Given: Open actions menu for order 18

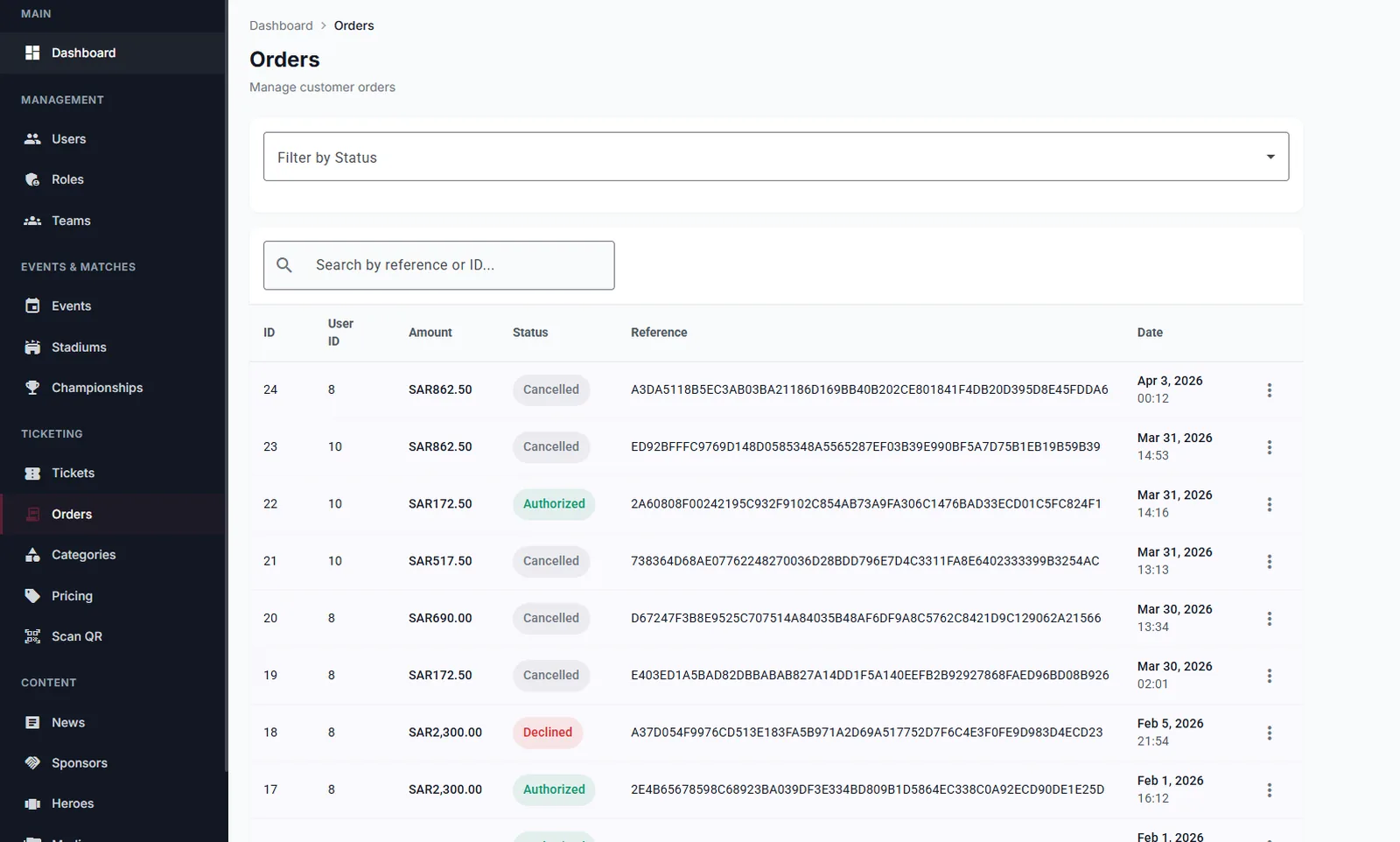Looking at the screenshot, I should point(1269,733).
